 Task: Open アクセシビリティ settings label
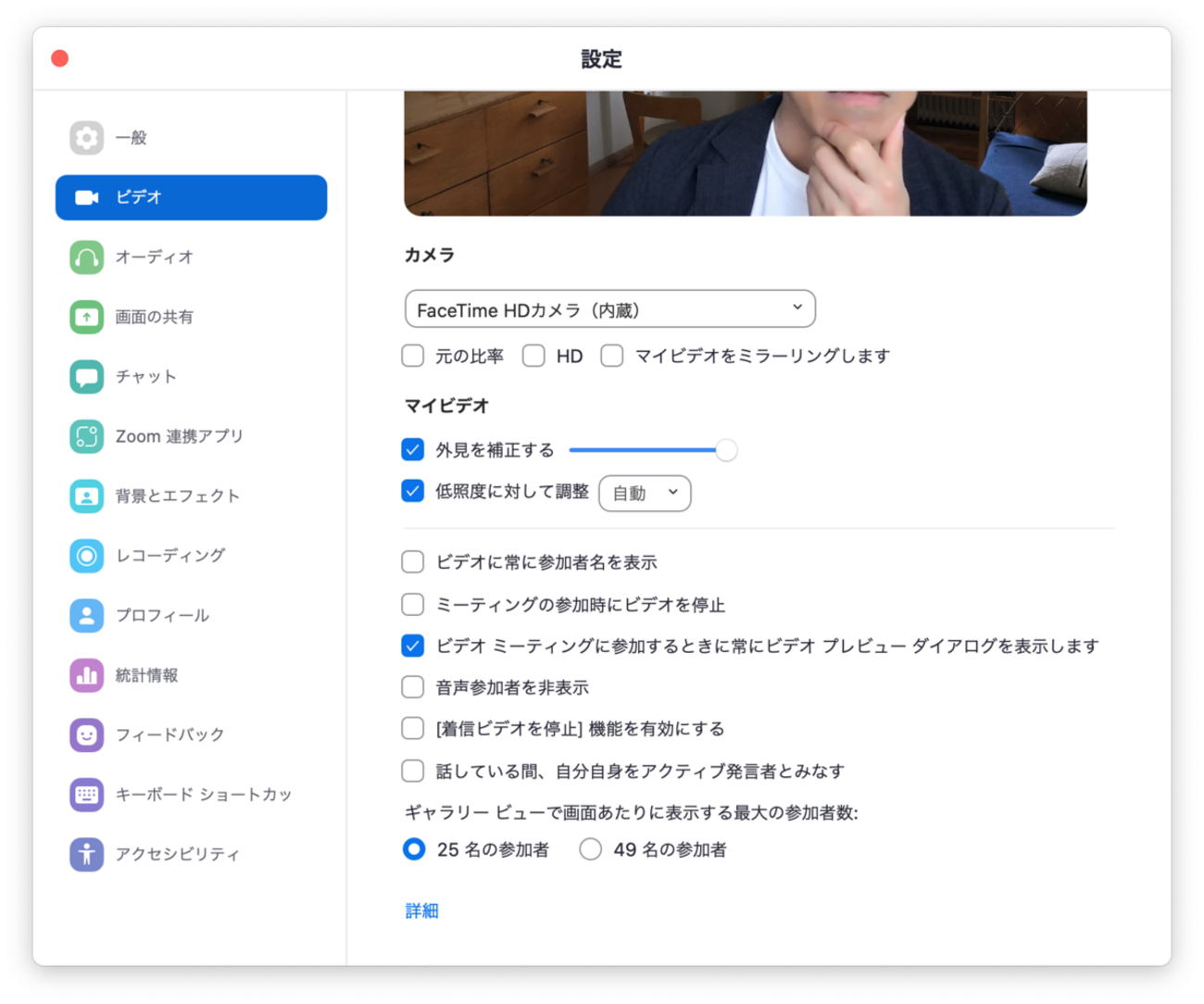click(177, 854)
